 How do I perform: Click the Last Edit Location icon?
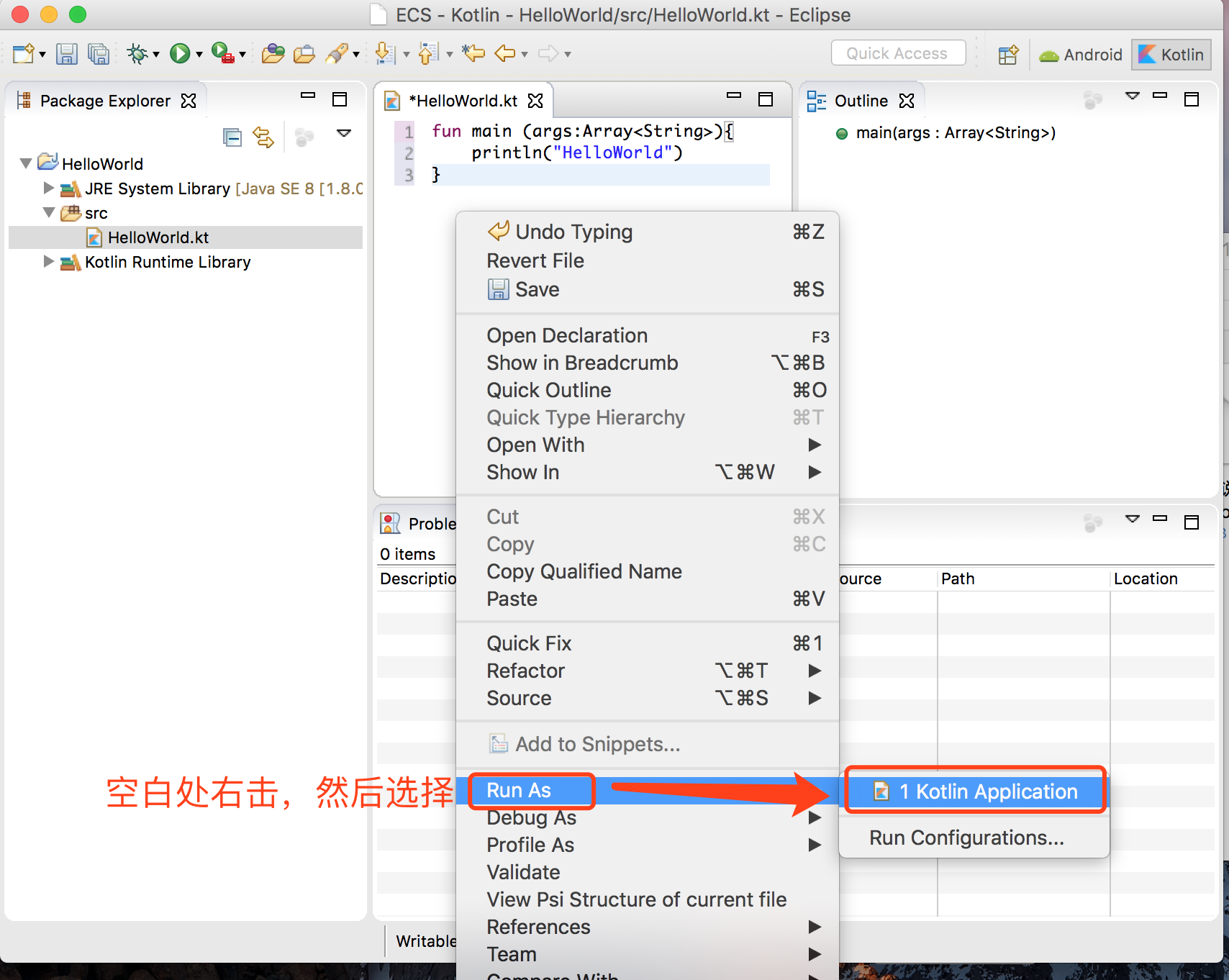point(473,54)
